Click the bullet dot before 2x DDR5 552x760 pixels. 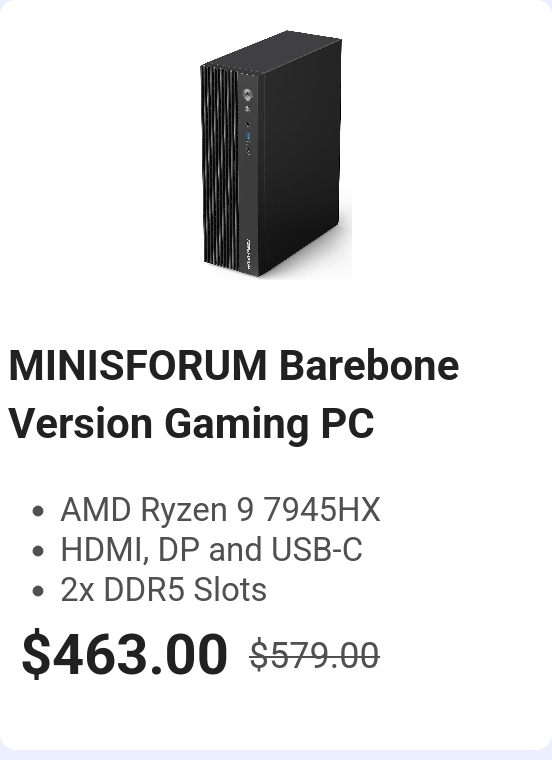tap(38, 591)
